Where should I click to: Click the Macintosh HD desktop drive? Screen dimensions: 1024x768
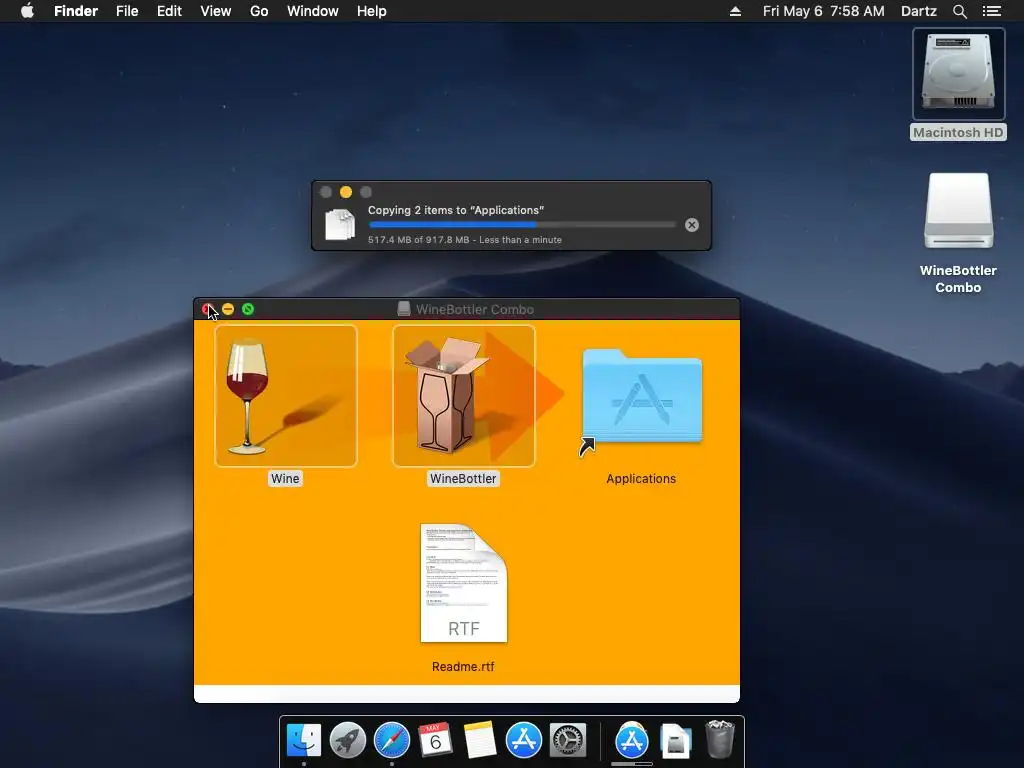[x=958, y=74]
